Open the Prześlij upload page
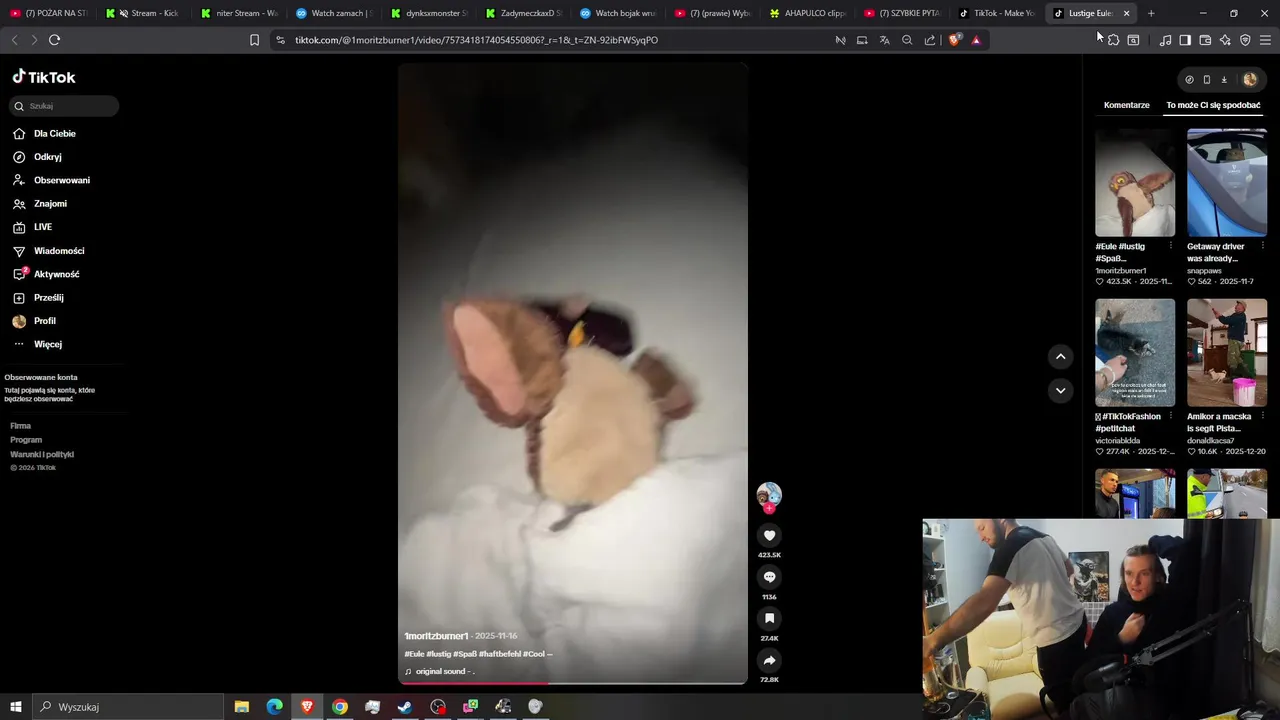This screenshot has width=1280, height=720. tap(48, 297)
